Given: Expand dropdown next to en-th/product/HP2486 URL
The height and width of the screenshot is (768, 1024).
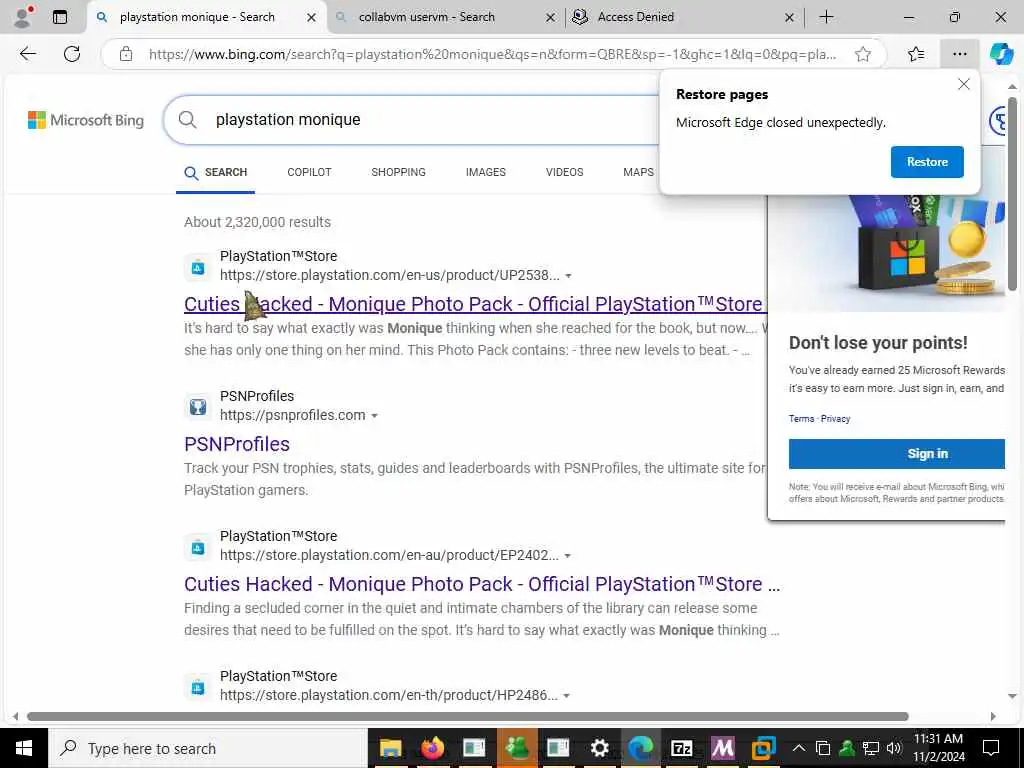Looking at the screenshot, I should pos(566,696).
